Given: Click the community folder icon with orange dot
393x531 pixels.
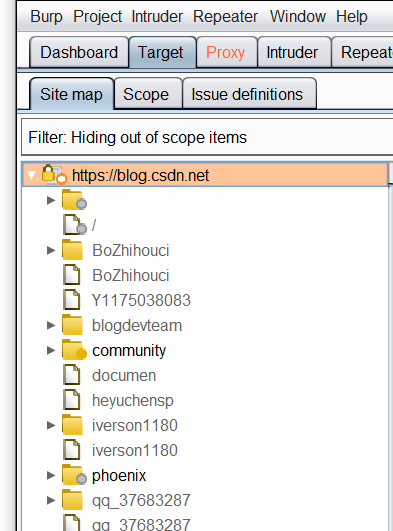Looking at the screenshot, I should [x=74, y=350].
